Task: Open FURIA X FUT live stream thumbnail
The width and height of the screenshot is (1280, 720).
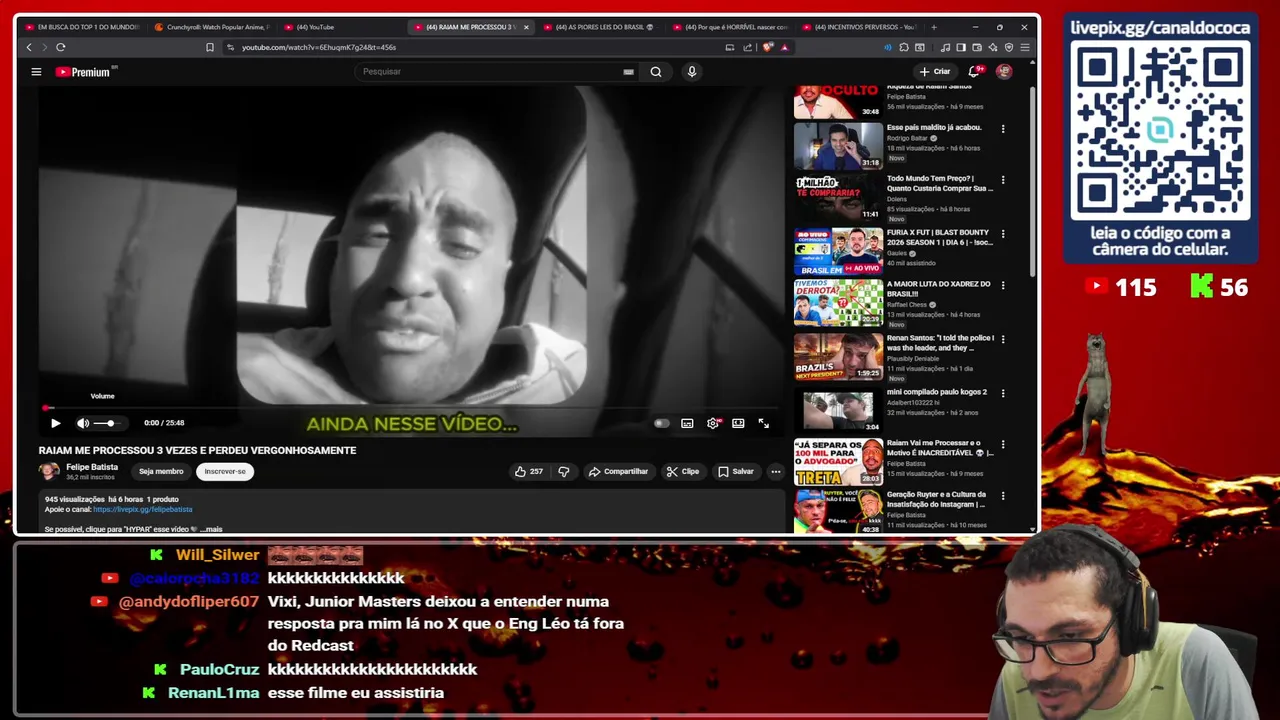Action: click(838, 251)
